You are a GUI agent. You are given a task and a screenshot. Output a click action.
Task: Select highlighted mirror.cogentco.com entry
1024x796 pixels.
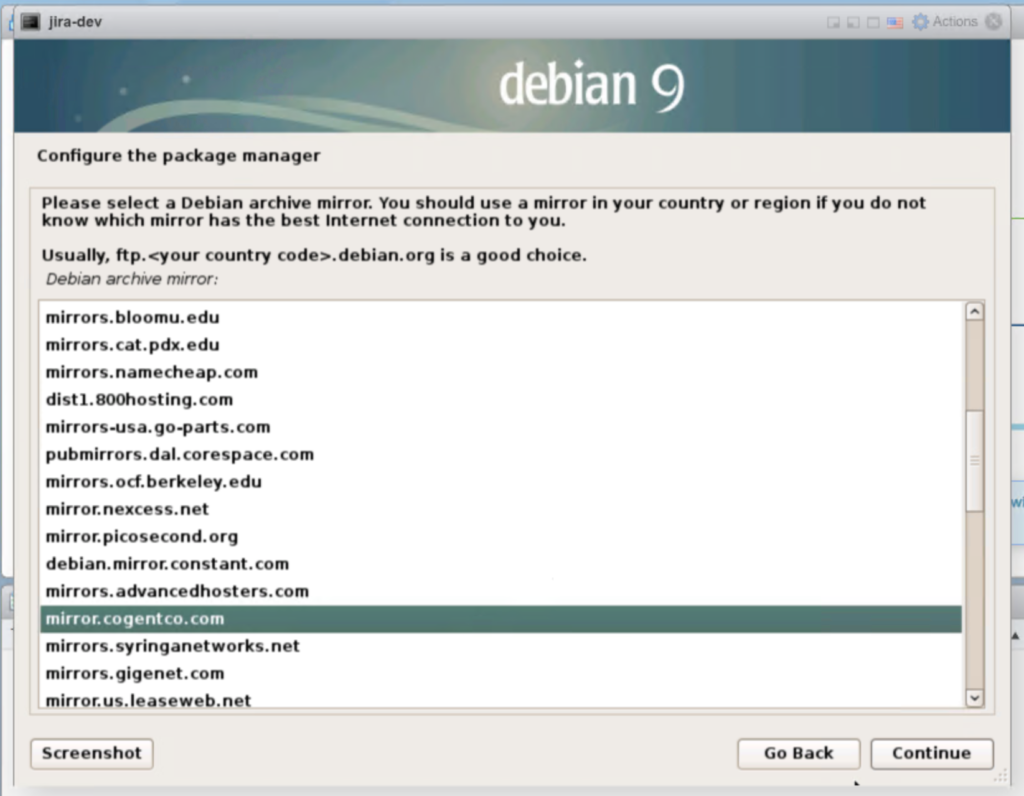coord(501,619)
